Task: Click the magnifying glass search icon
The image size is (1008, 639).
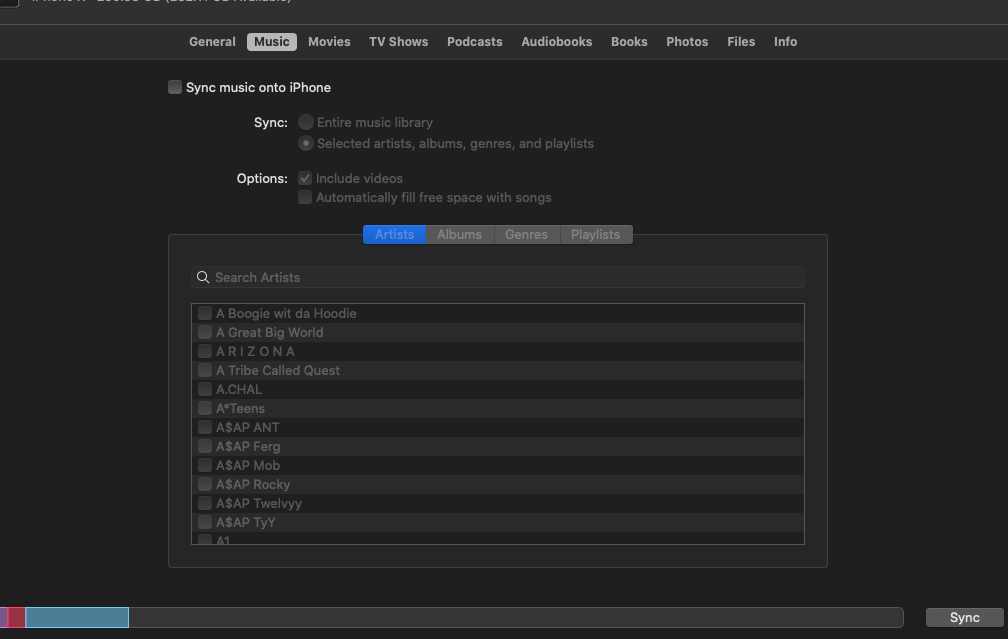Action: click(x=203, y=277)
